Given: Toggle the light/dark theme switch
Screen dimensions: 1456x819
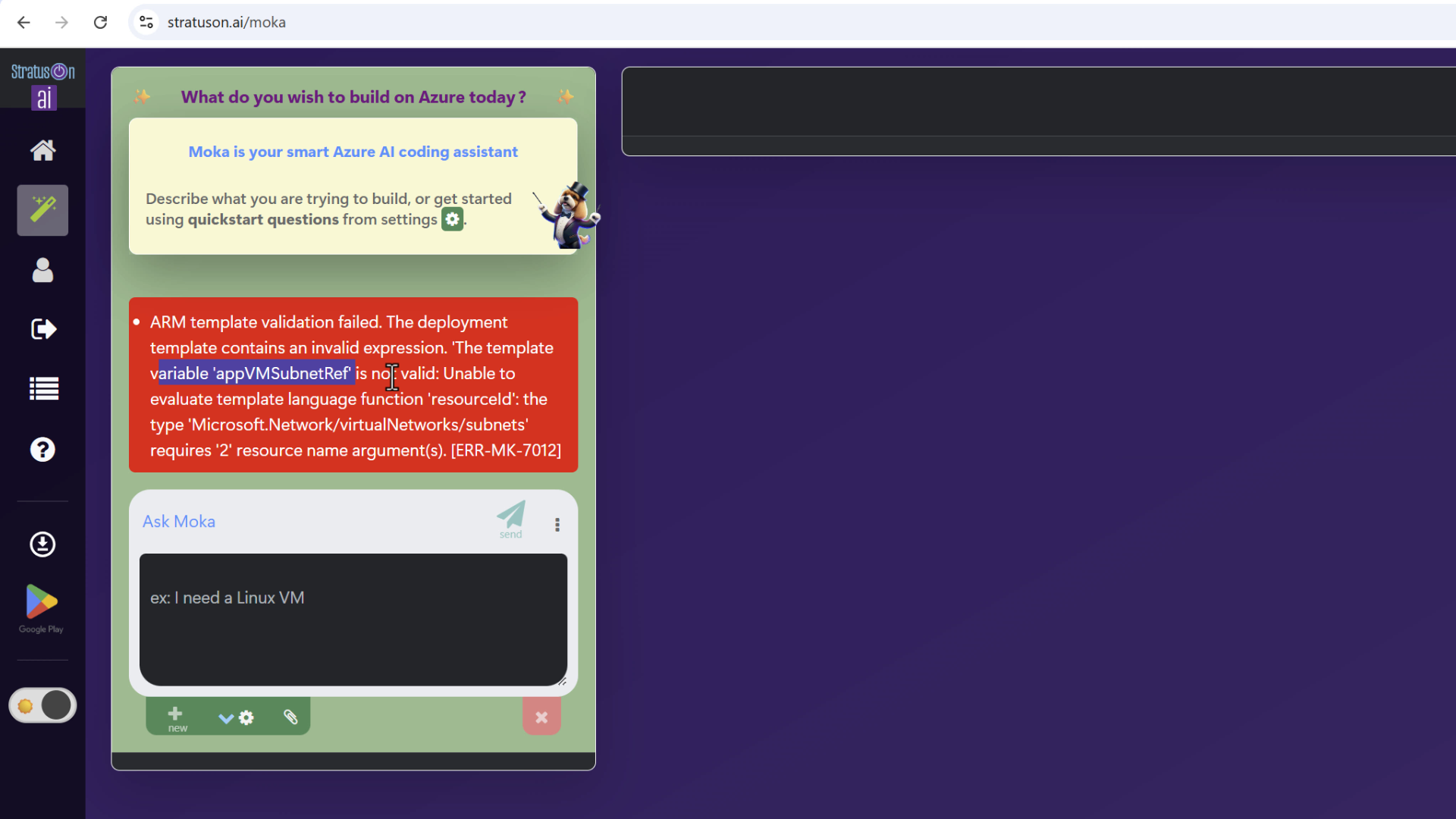Looking at the screenshot, I should [42, 705].
